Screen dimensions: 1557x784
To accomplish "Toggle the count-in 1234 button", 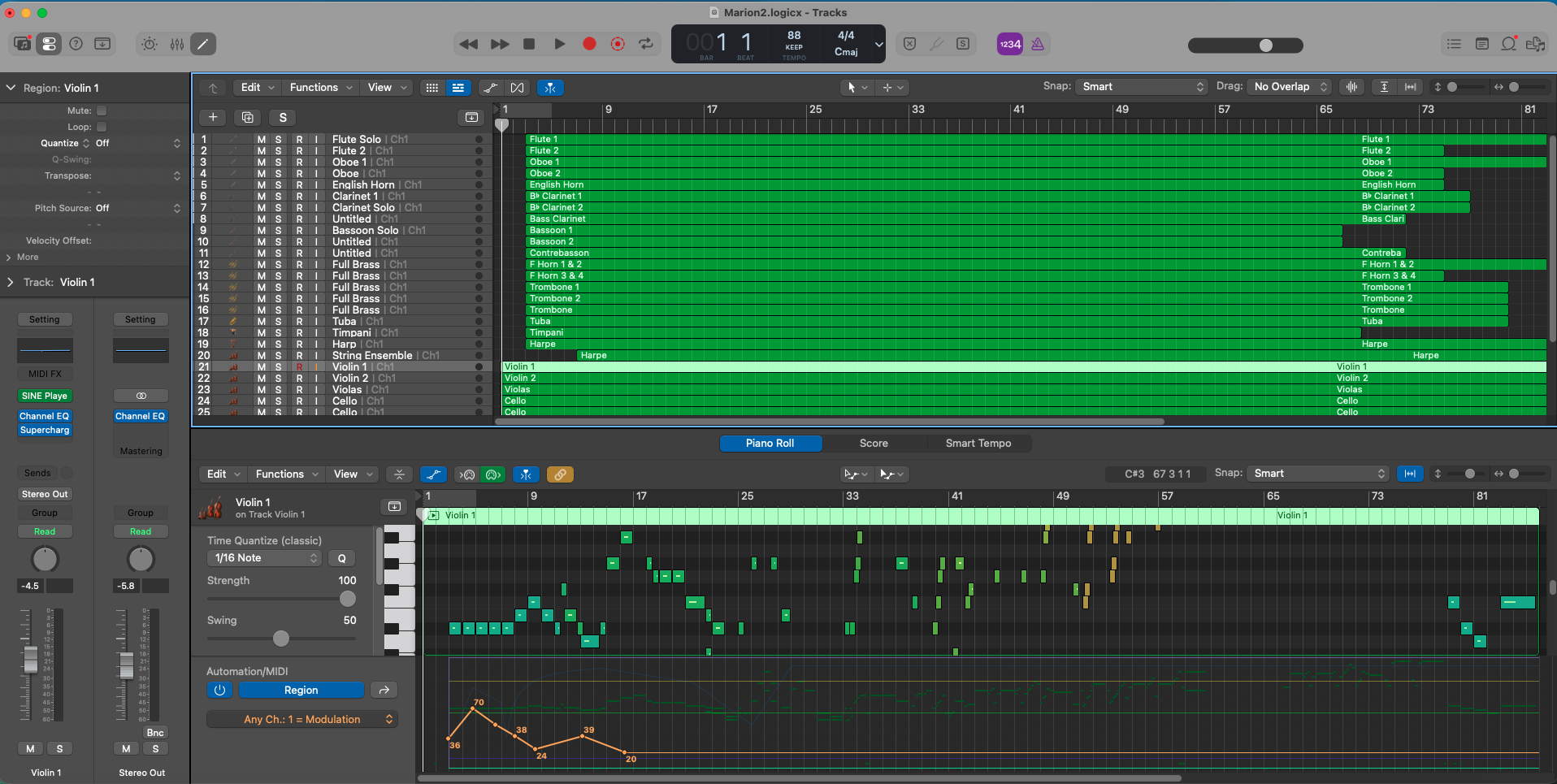I will (1010, 44).
